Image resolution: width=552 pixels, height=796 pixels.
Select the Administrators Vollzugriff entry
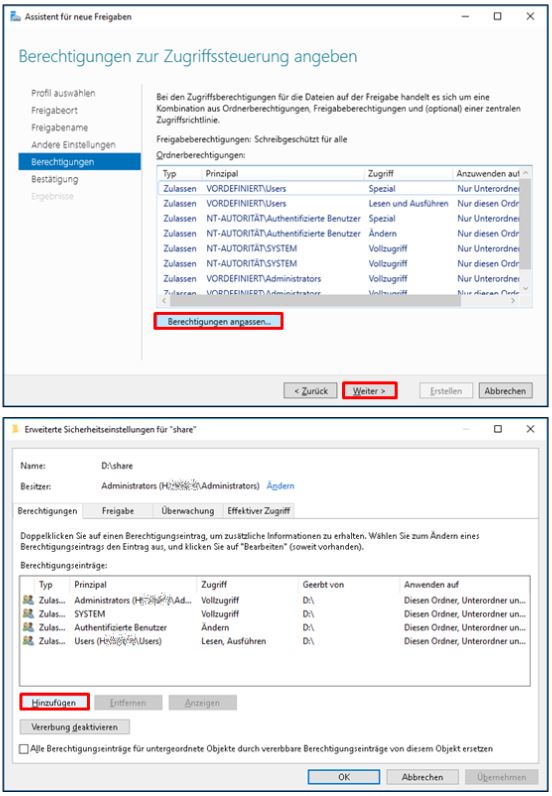click(x=275, y=600)
